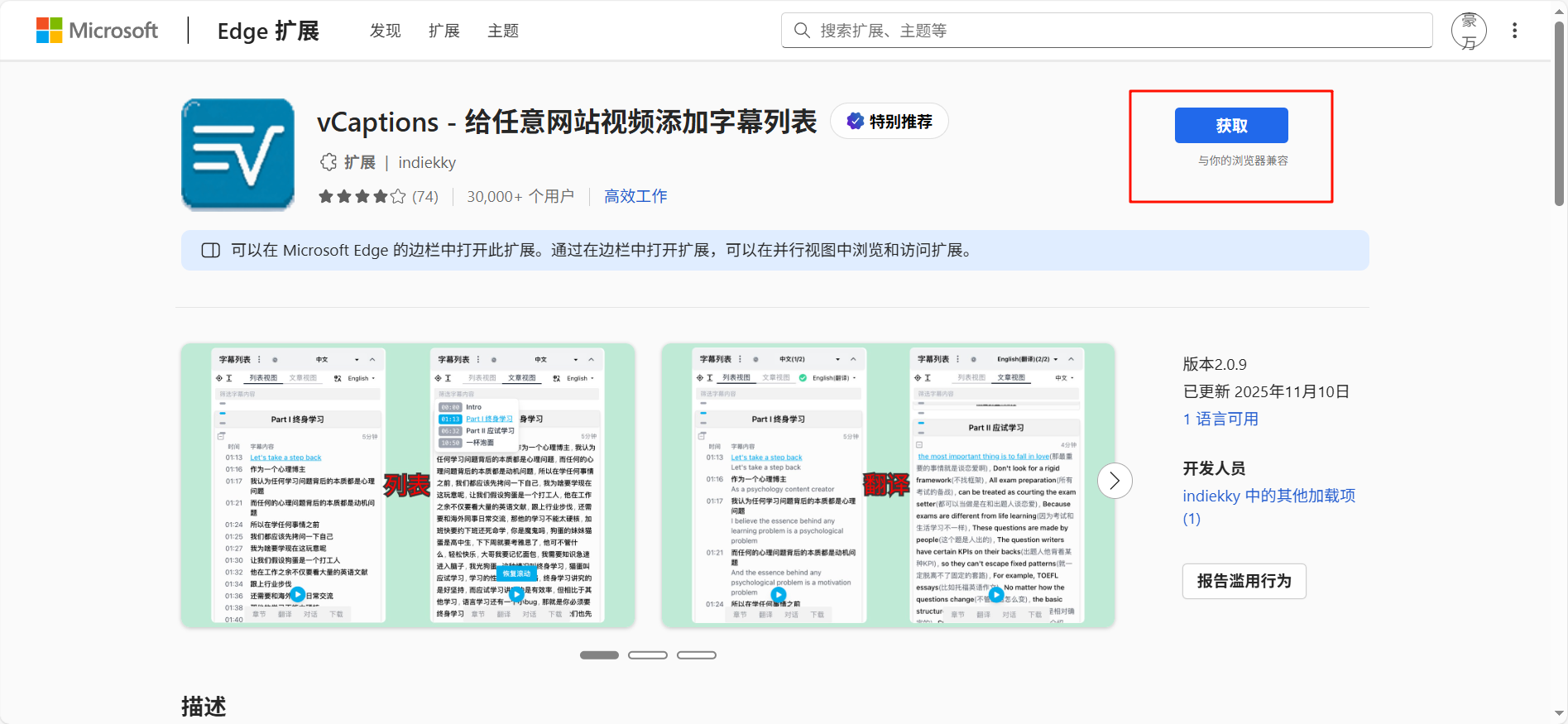Image resolution: width=1568 pixels, height=724 pixels.
Task: Open the 高效工作 category link
Action: (635, 196)
